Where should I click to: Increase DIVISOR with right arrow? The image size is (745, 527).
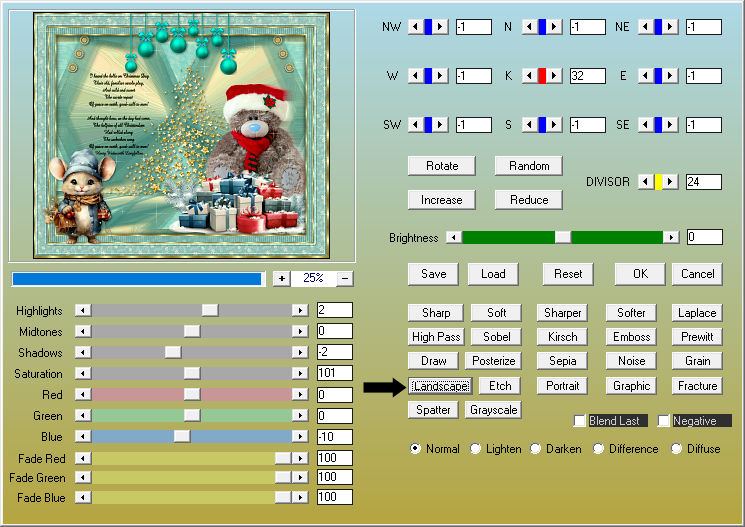[670, 182]
